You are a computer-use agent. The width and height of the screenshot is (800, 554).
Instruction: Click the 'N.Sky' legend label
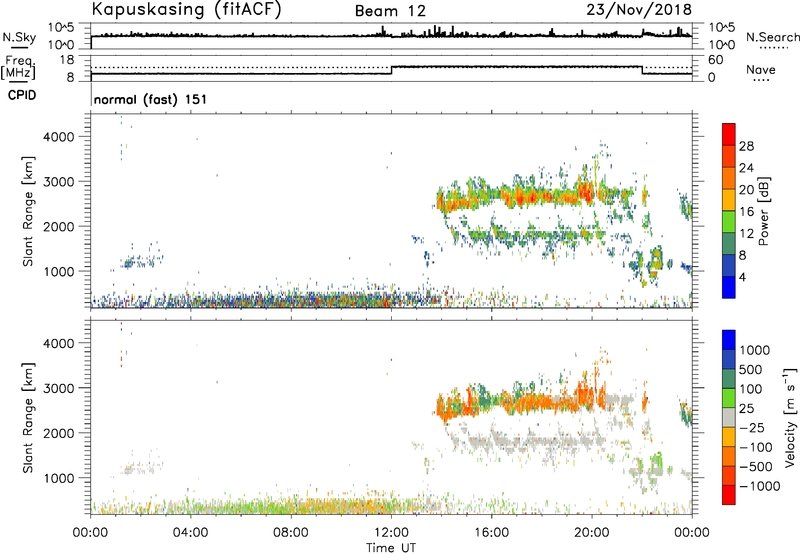point(19,37)
